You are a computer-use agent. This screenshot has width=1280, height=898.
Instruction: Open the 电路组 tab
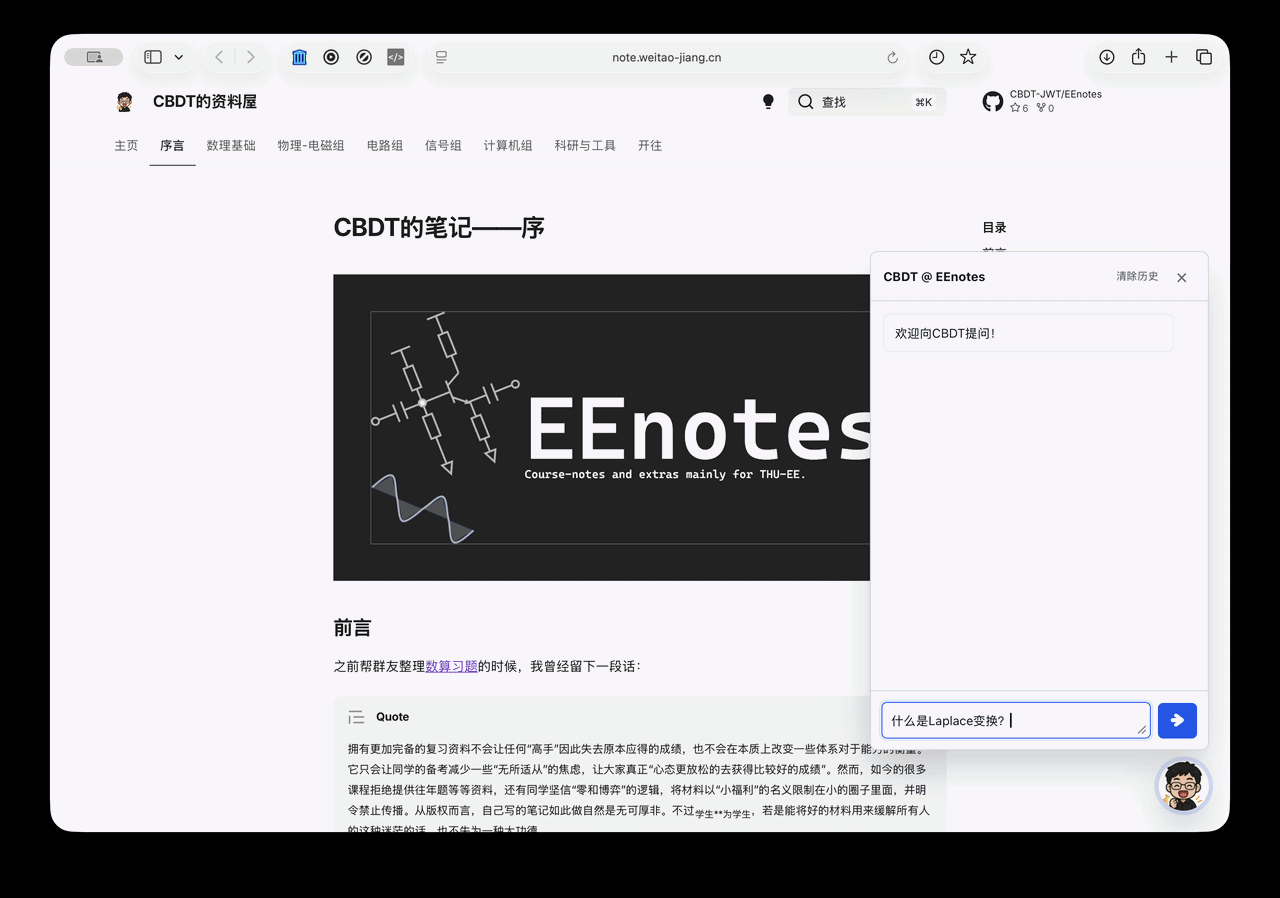385,145
